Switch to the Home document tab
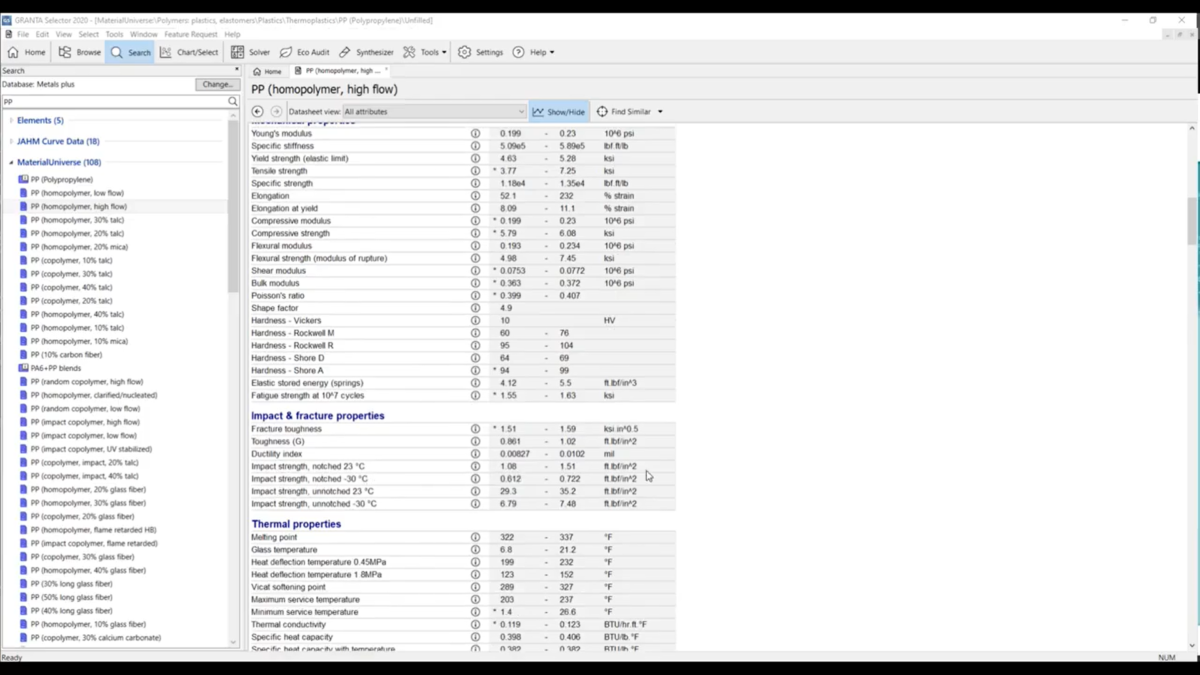 (267, 71)
